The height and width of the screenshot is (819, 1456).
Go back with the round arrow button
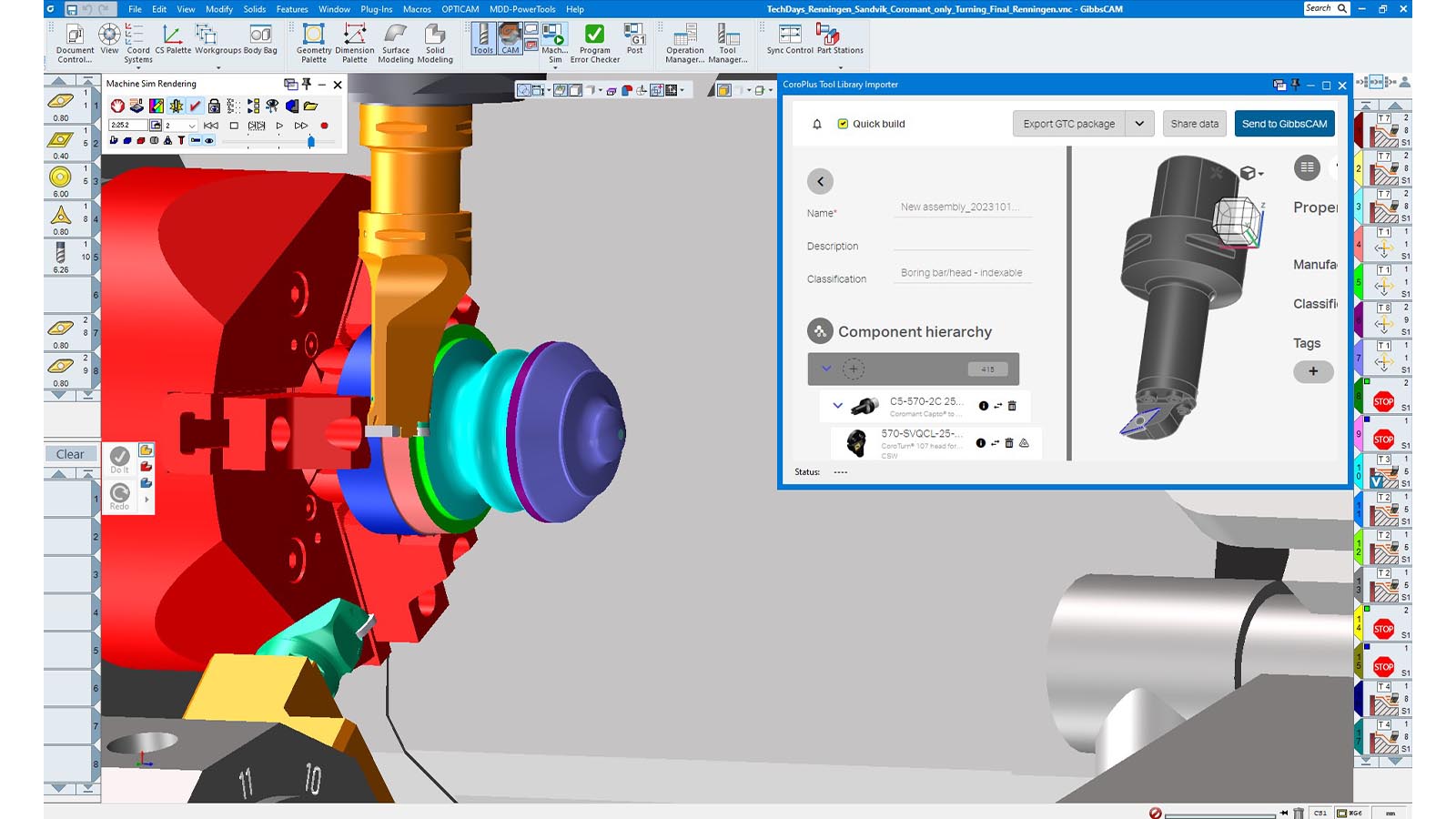pos(820,181)
